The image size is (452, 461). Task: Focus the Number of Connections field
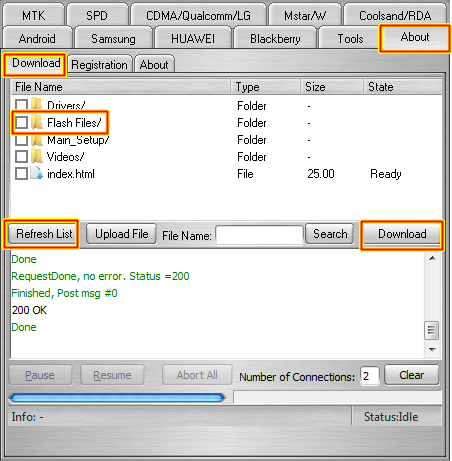point(370,376)
